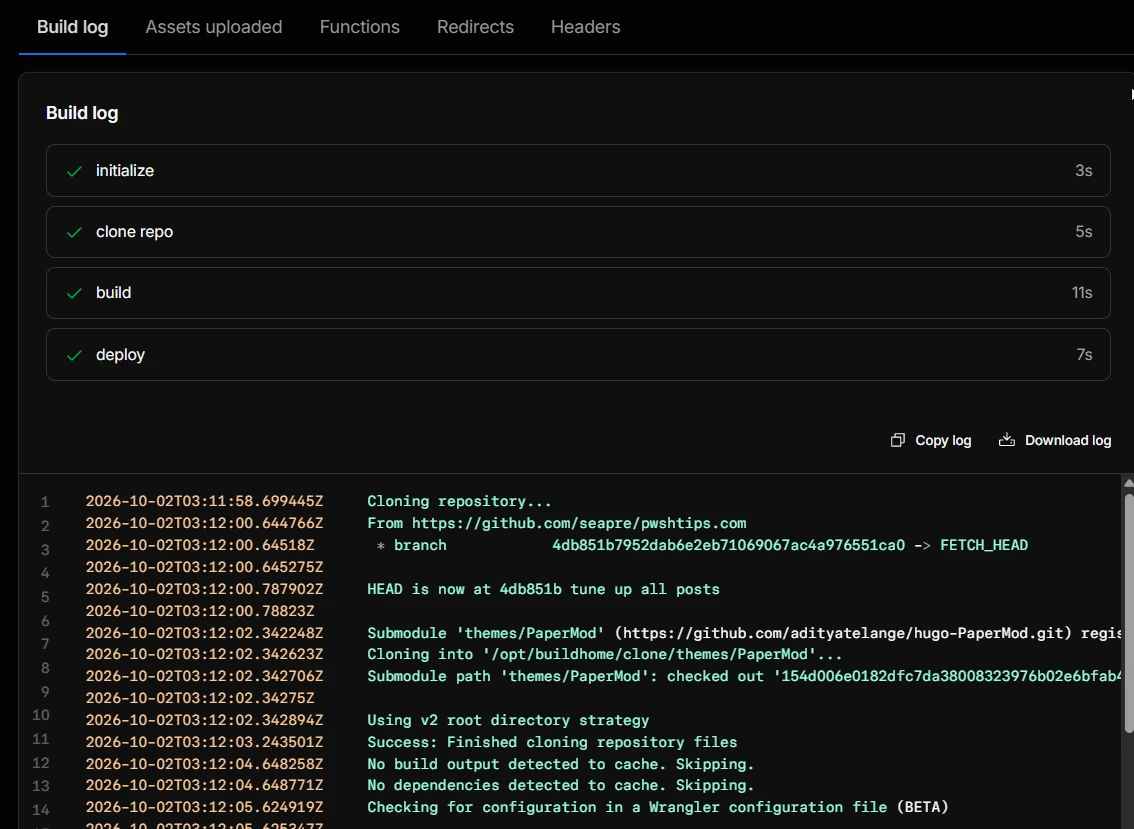Image resolution: width=1134 pixels, height=829 pixels.
Task: Click the 11s duration of build
Action: [1082, 292]
